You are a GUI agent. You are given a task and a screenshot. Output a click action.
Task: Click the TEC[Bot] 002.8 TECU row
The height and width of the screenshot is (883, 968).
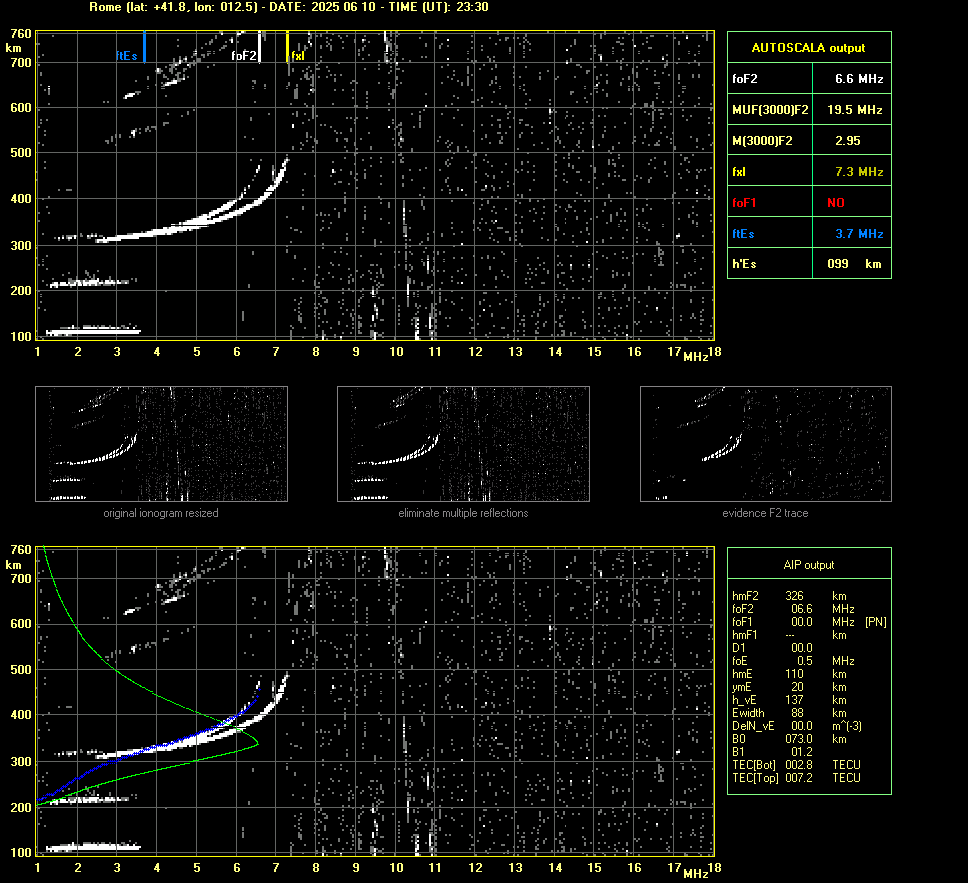tap(796, 764)
